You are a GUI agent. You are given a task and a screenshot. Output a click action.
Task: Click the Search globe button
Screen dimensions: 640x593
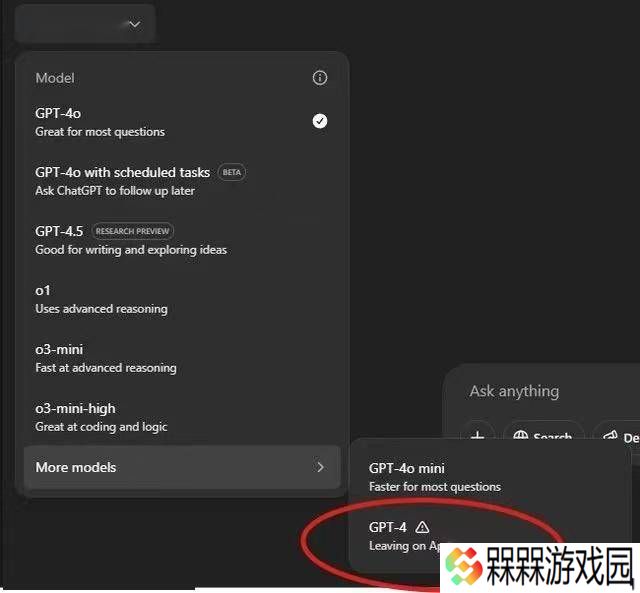[543, 435]
